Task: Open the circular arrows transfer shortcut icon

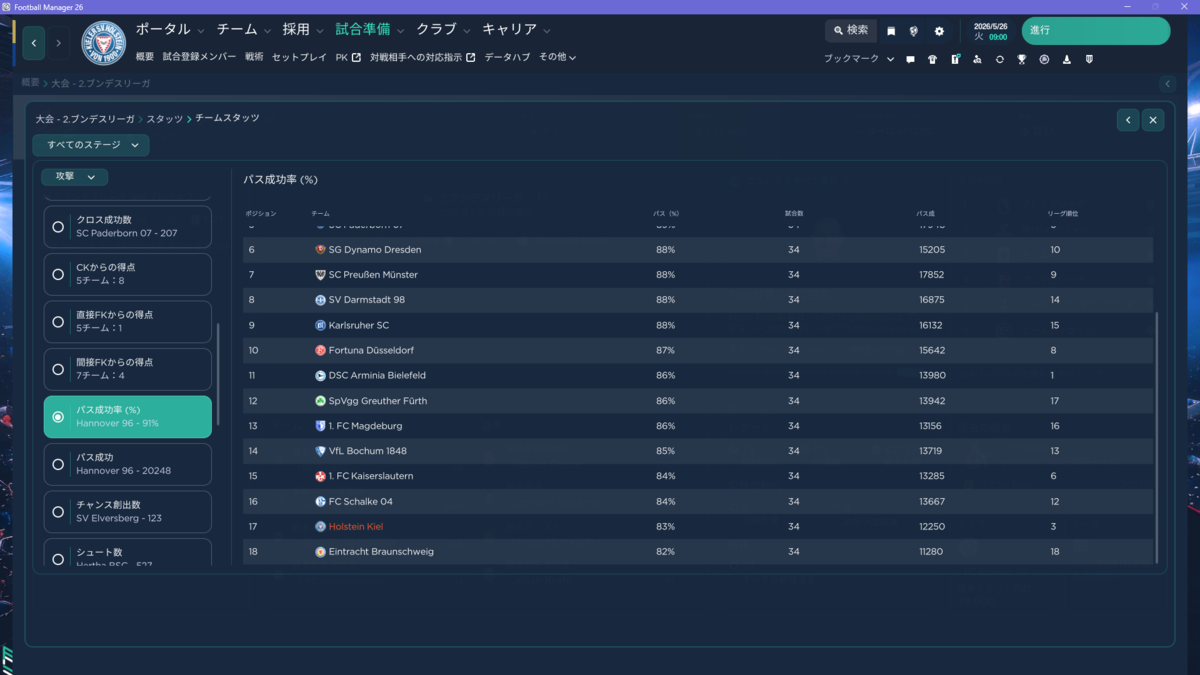Action: coord(999,59)
